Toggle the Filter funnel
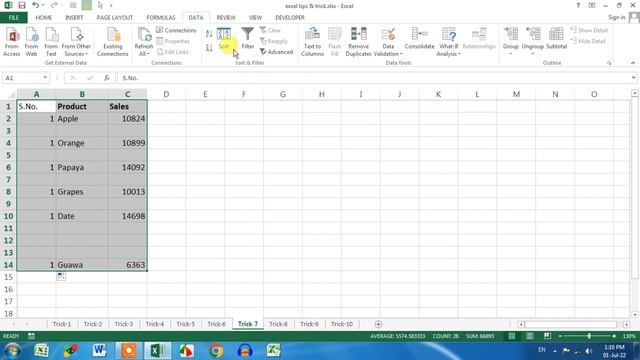 (x=247, y=38)
